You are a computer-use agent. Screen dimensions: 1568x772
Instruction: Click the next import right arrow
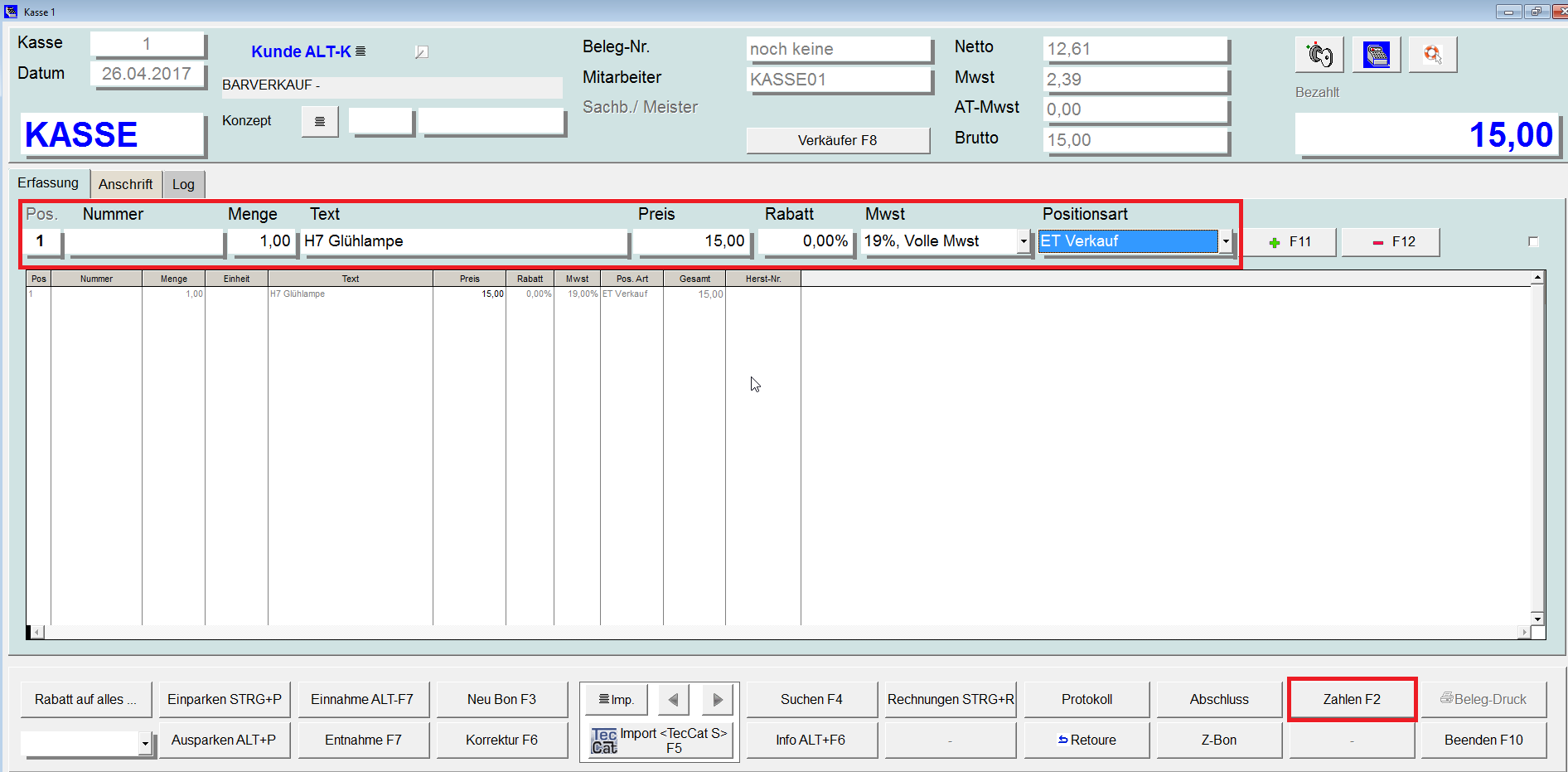click(718, 700)
